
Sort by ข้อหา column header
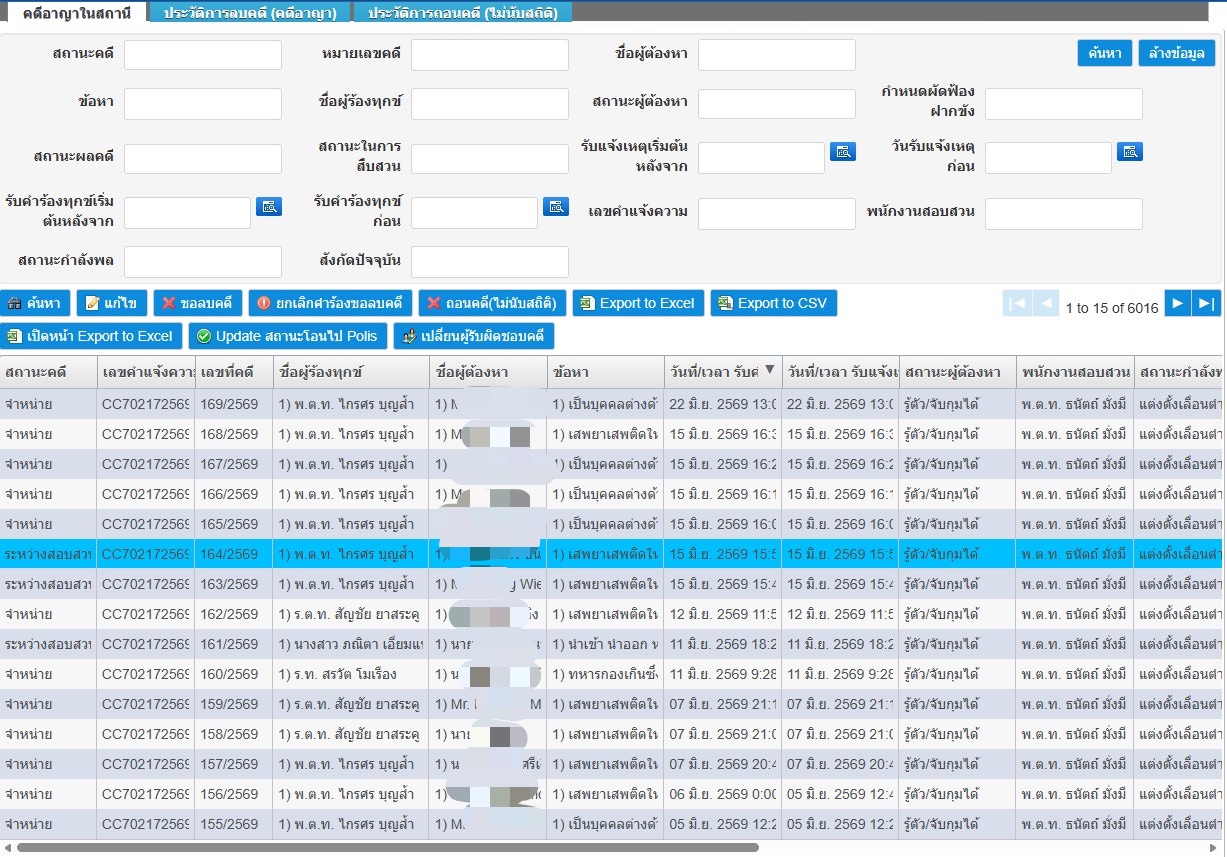[x=605, y=372]
